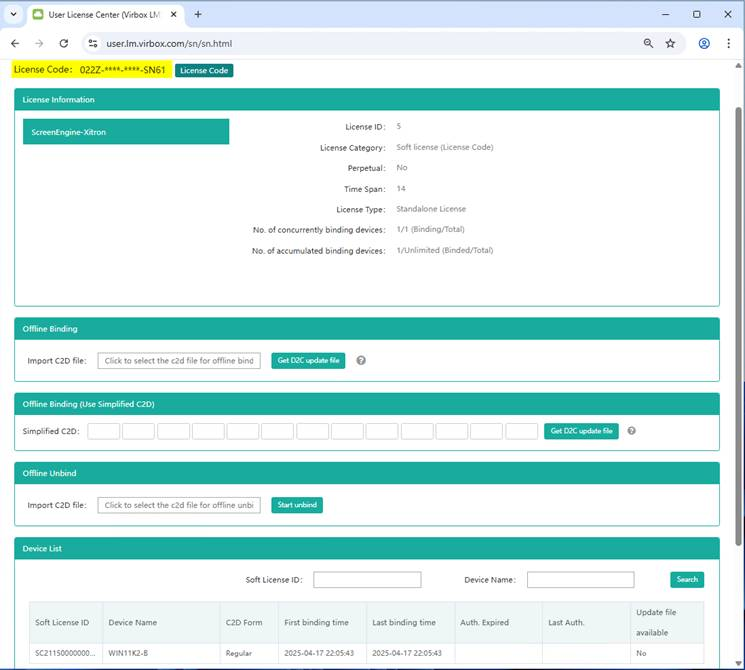
Task: Bookmark this page with the star icon
Action: (670, 43)
